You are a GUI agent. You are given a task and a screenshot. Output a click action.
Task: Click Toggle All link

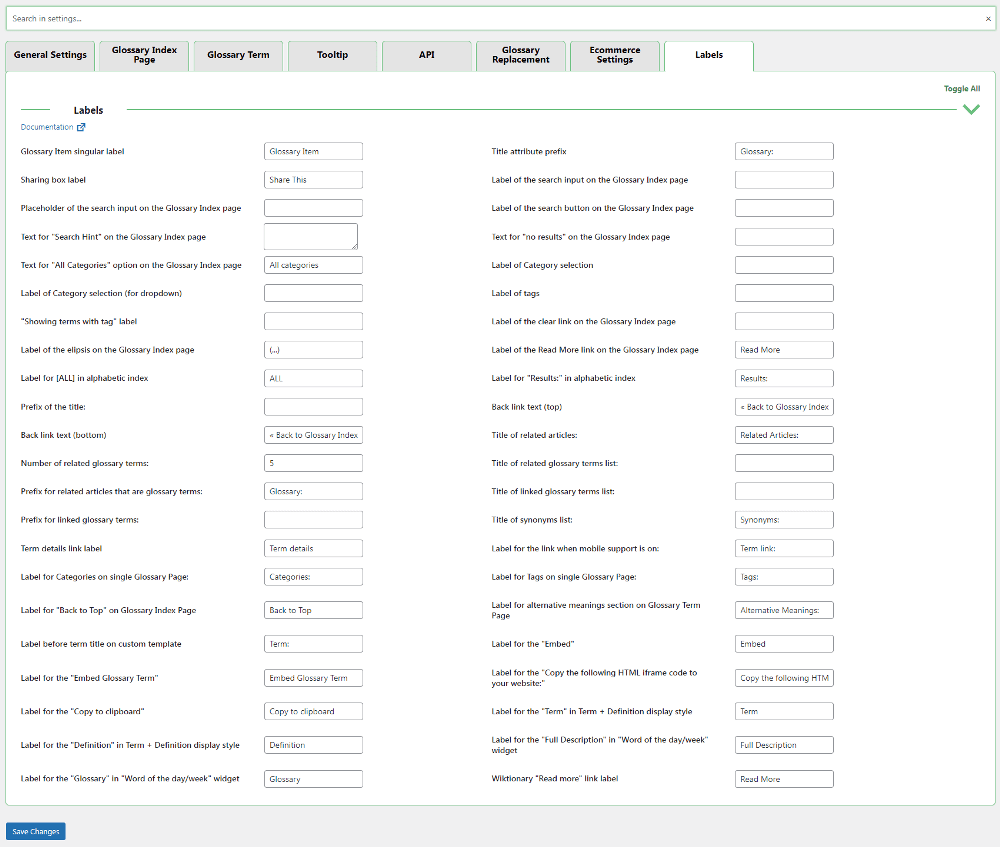pos(961,89)
